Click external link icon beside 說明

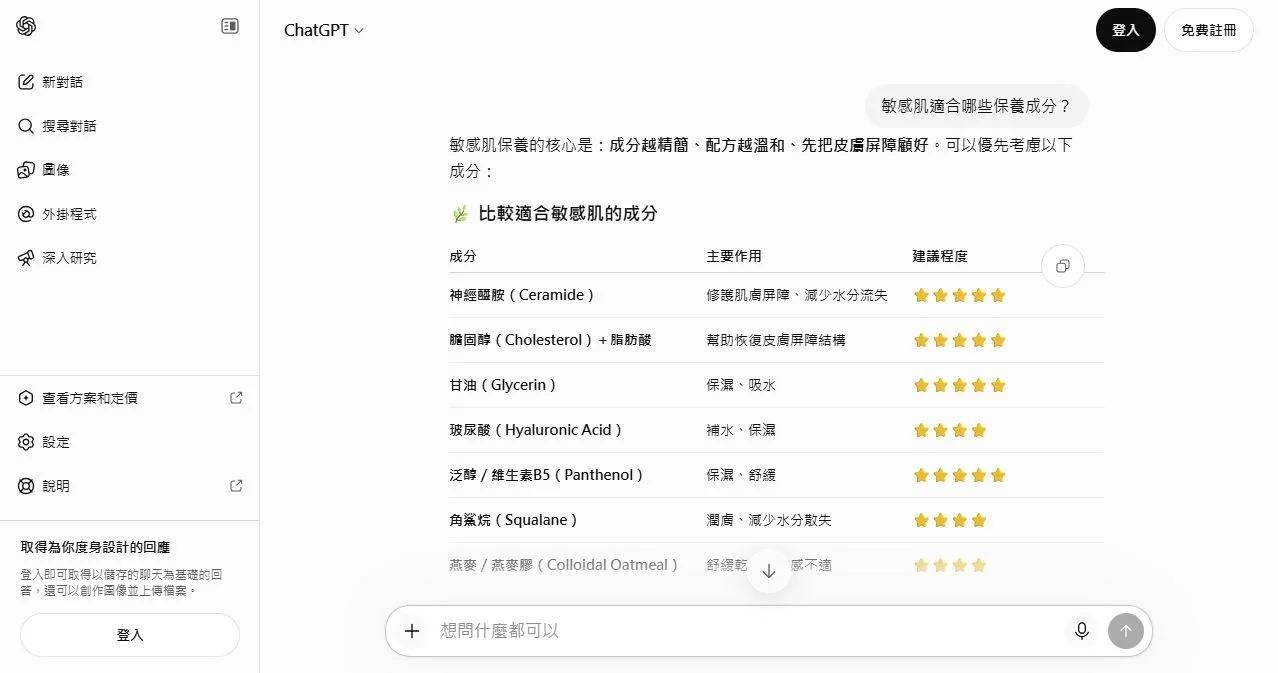(236, 486)
